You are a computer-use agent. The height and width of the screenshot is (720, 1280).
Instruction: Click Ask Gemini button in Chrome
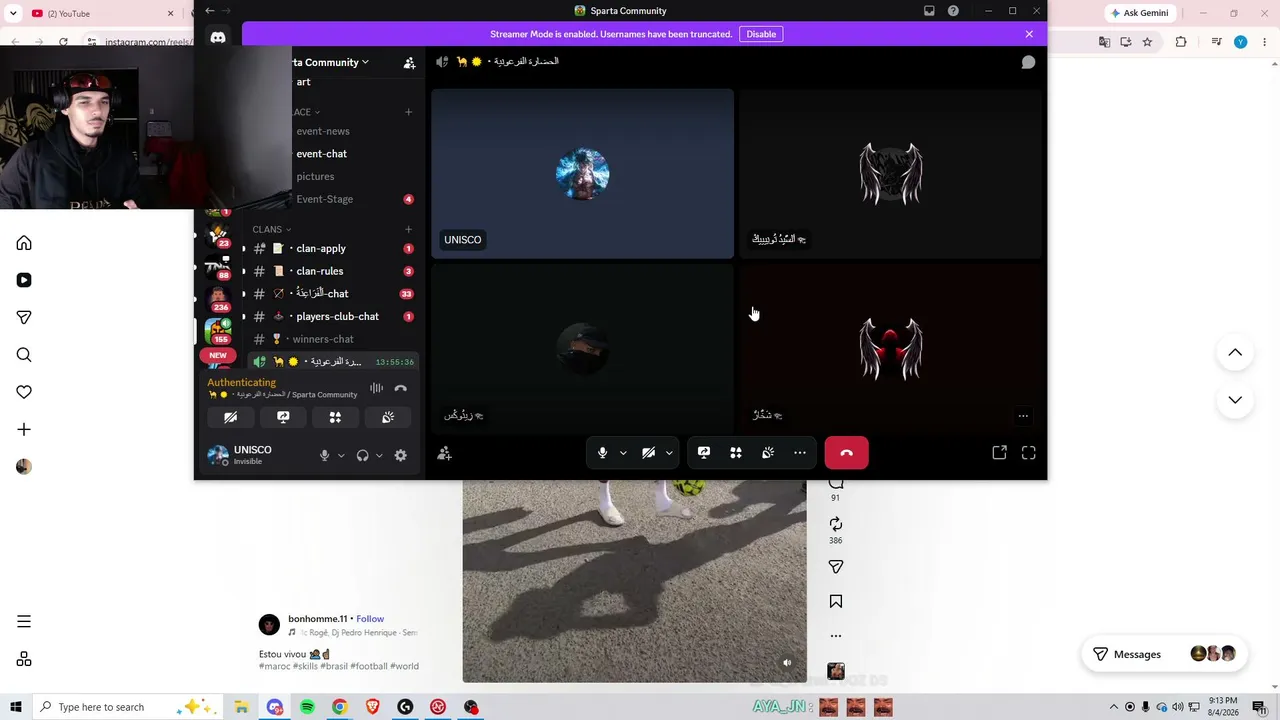point(1139,13)
